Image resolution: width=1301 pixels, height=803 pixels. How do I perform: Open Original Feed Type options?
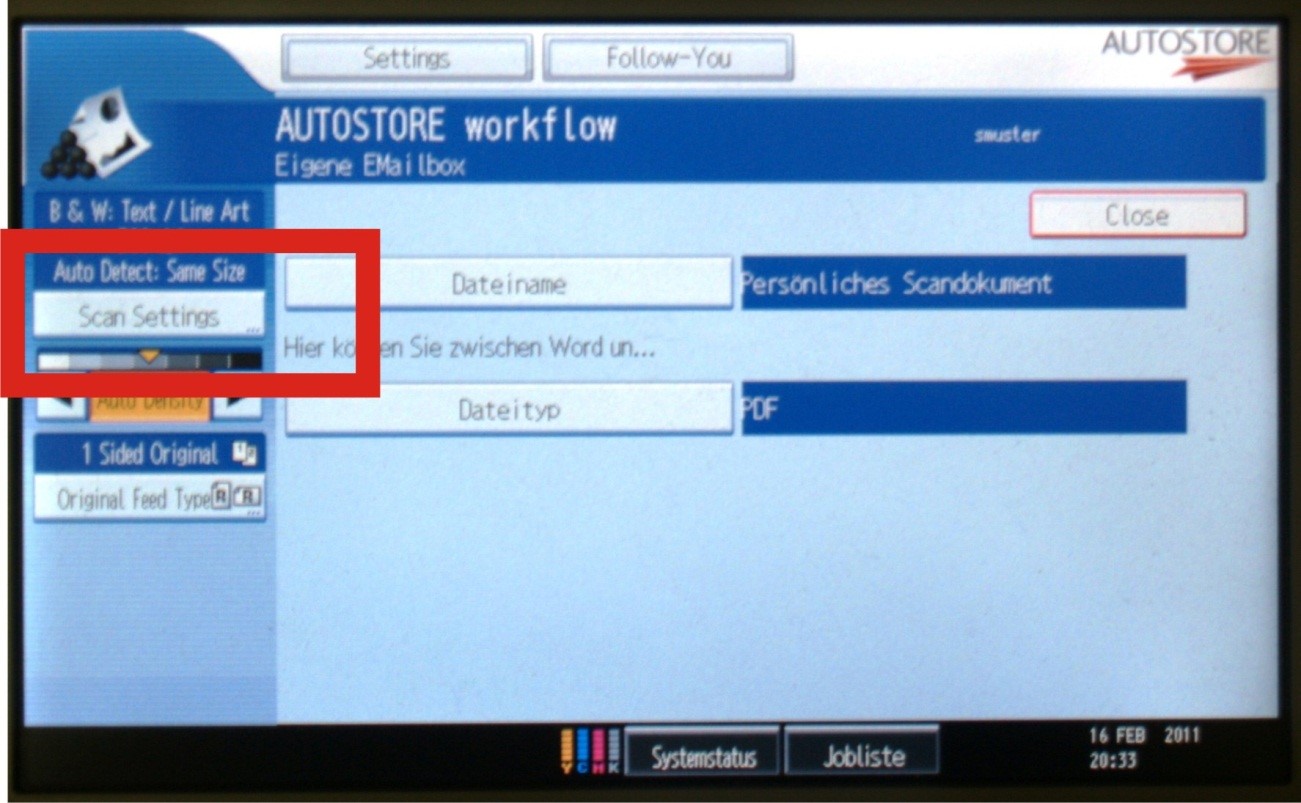(149, 499)
